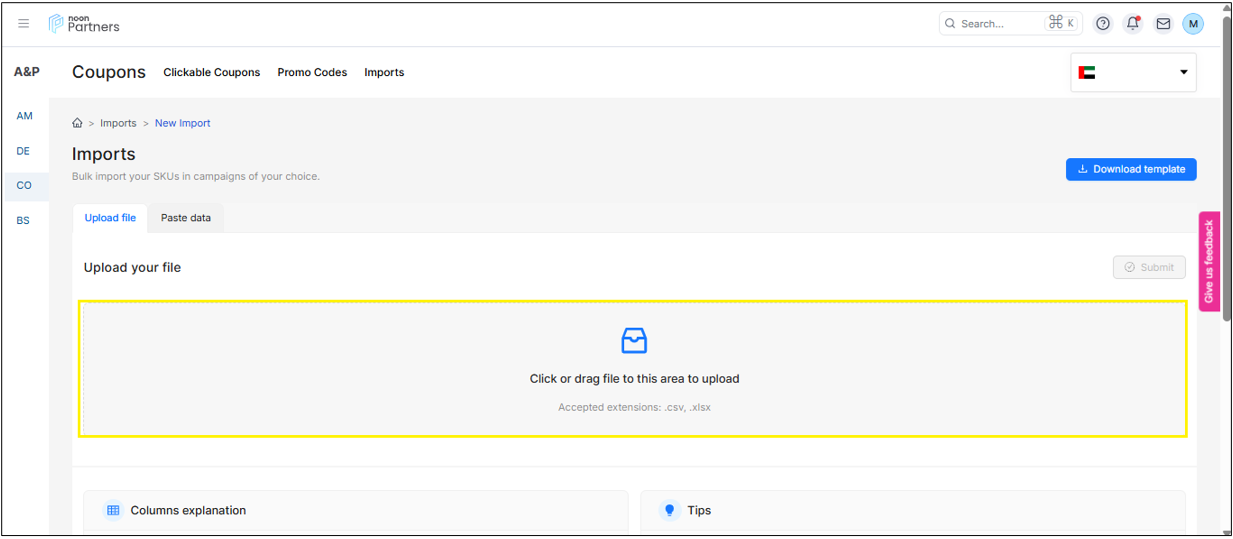Click the noon Partners logo
This screenshot has width=1233, height=539.
[84, 23]
